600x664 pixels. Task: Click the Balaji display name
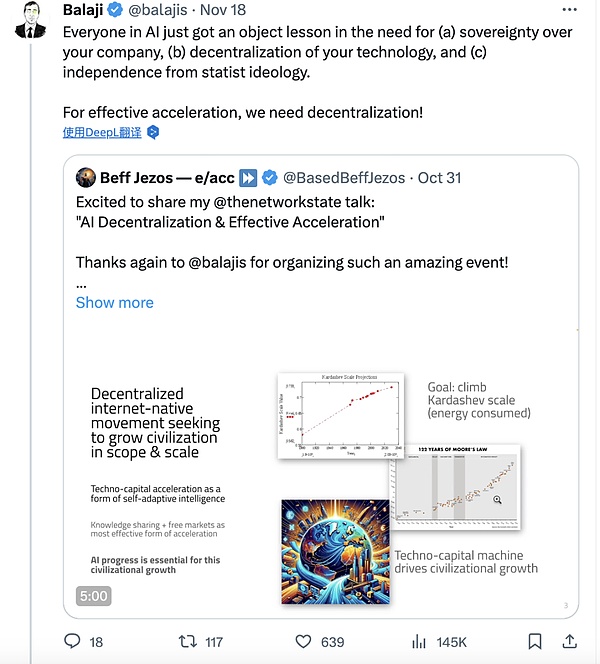[82, 10]
